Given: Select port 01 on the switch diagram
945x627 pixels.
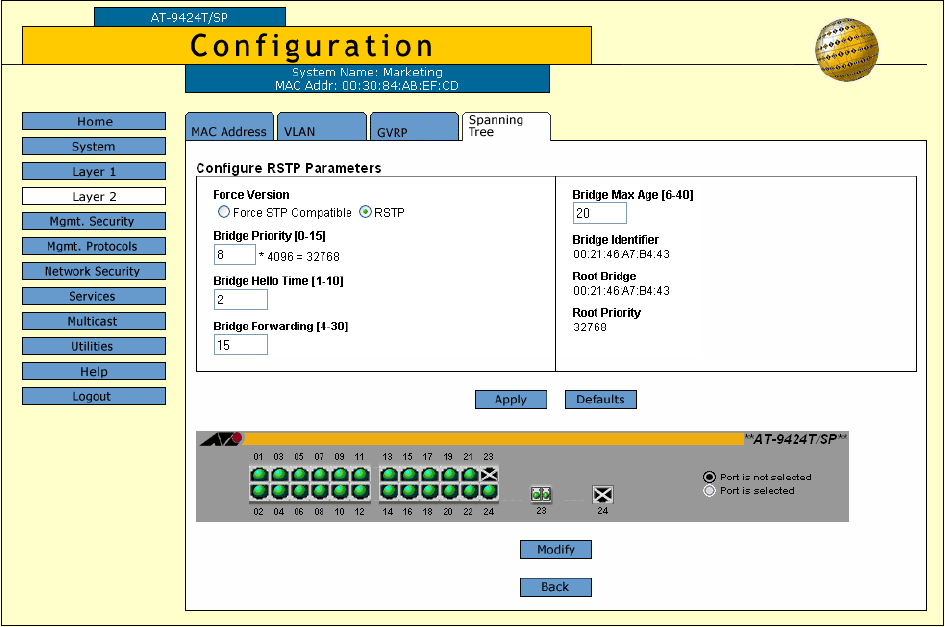Looking at the screenshot, I should (x=259, y=475).
